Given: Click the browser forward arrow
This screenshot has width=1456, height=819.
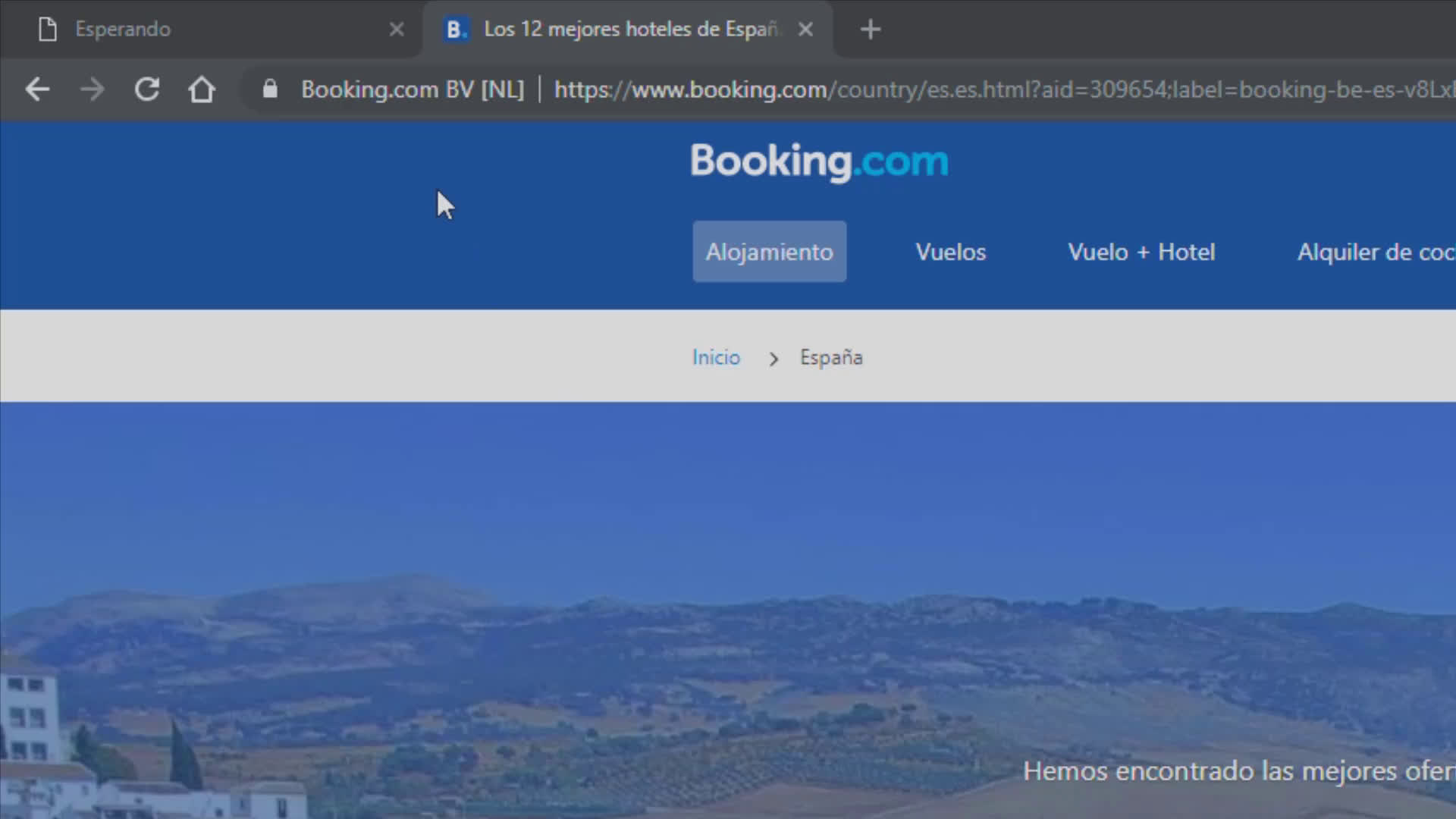Looking at the screenshot, I should (93, 89).
